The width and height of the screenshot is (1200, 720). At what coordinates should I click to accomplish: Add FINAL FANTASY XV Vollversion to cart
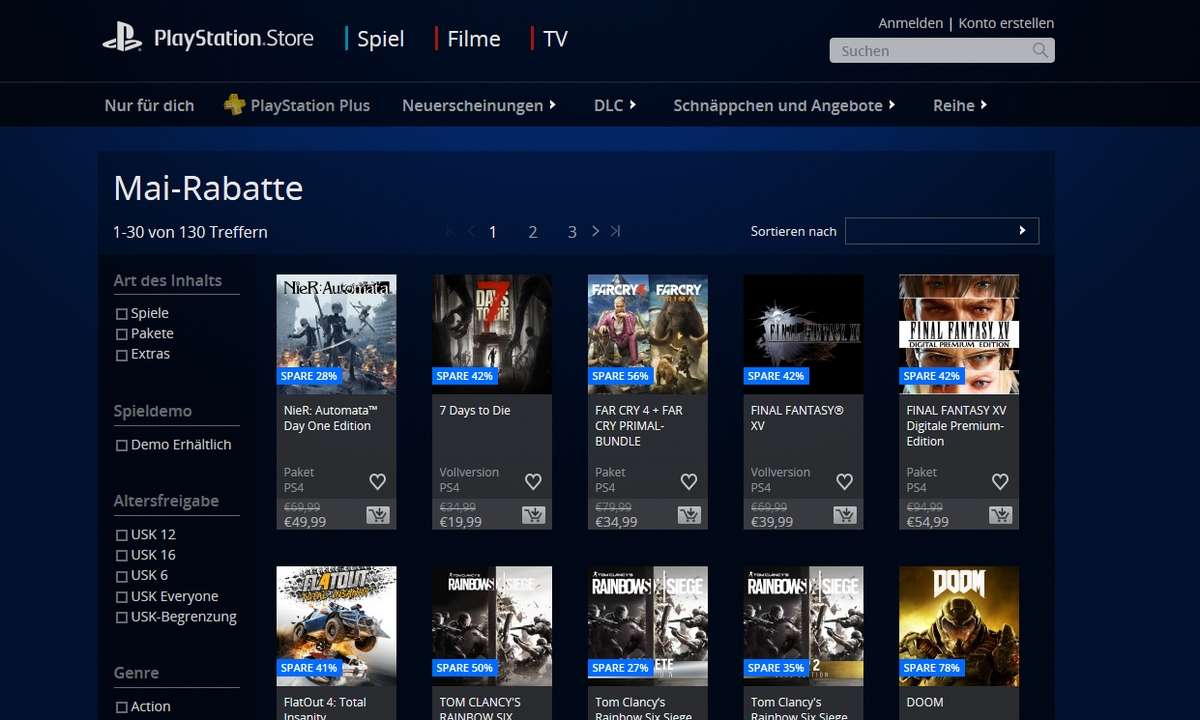(x=845, y=515)
